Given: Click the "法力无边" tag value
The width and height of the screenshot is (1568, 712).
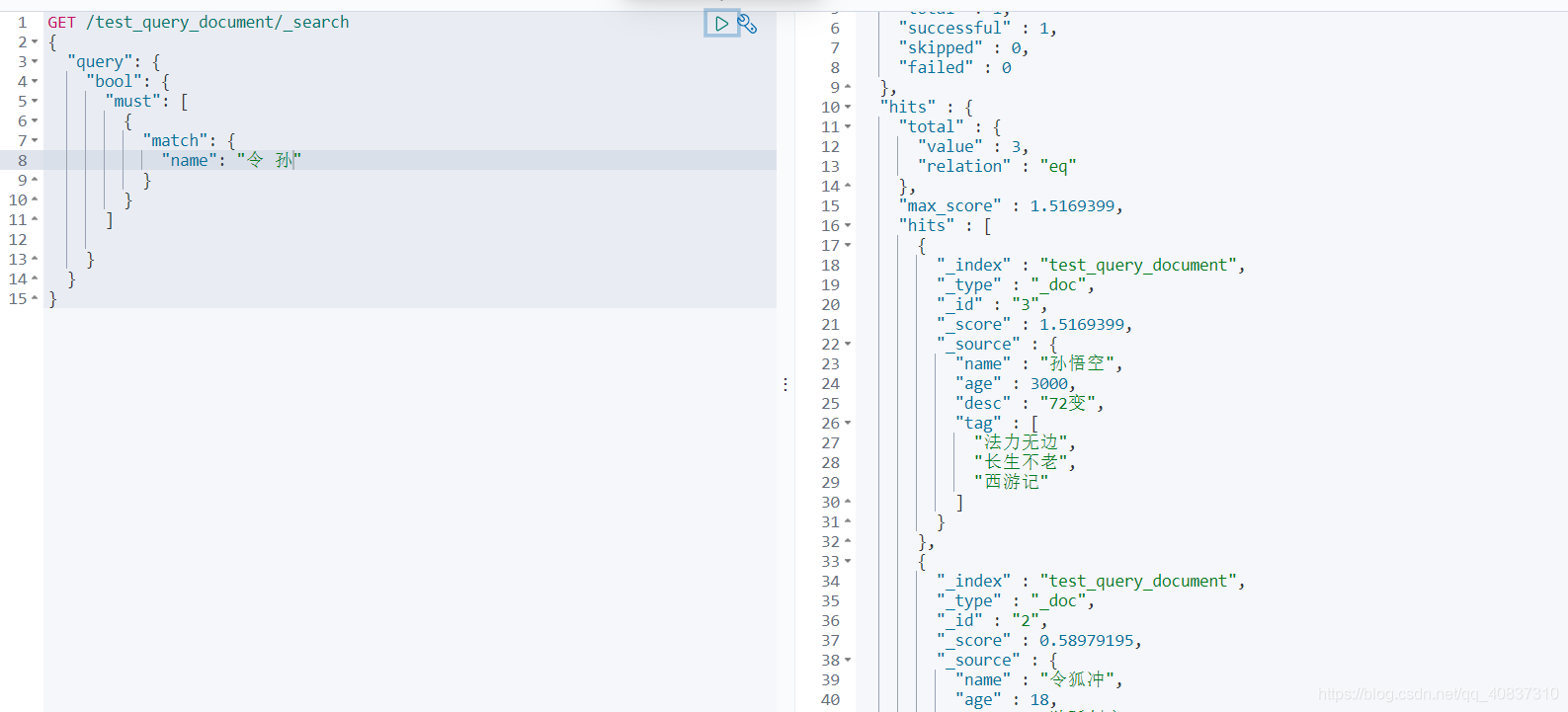Looking at the screenshot, I should pyautogui.click(x=1021, y=442).
